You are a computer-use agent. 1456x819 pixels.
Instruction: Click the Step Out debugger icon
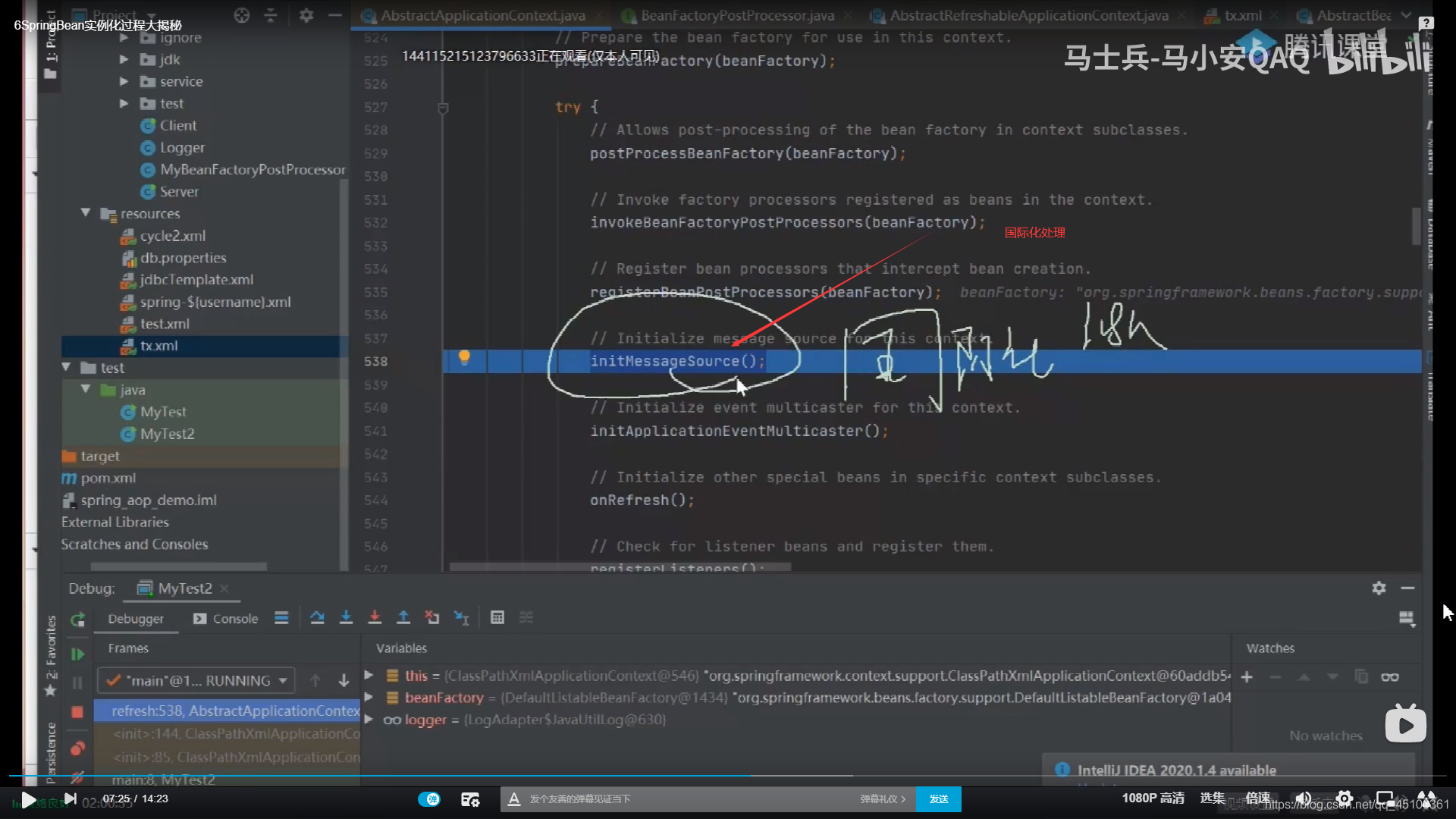pos(403,618)
